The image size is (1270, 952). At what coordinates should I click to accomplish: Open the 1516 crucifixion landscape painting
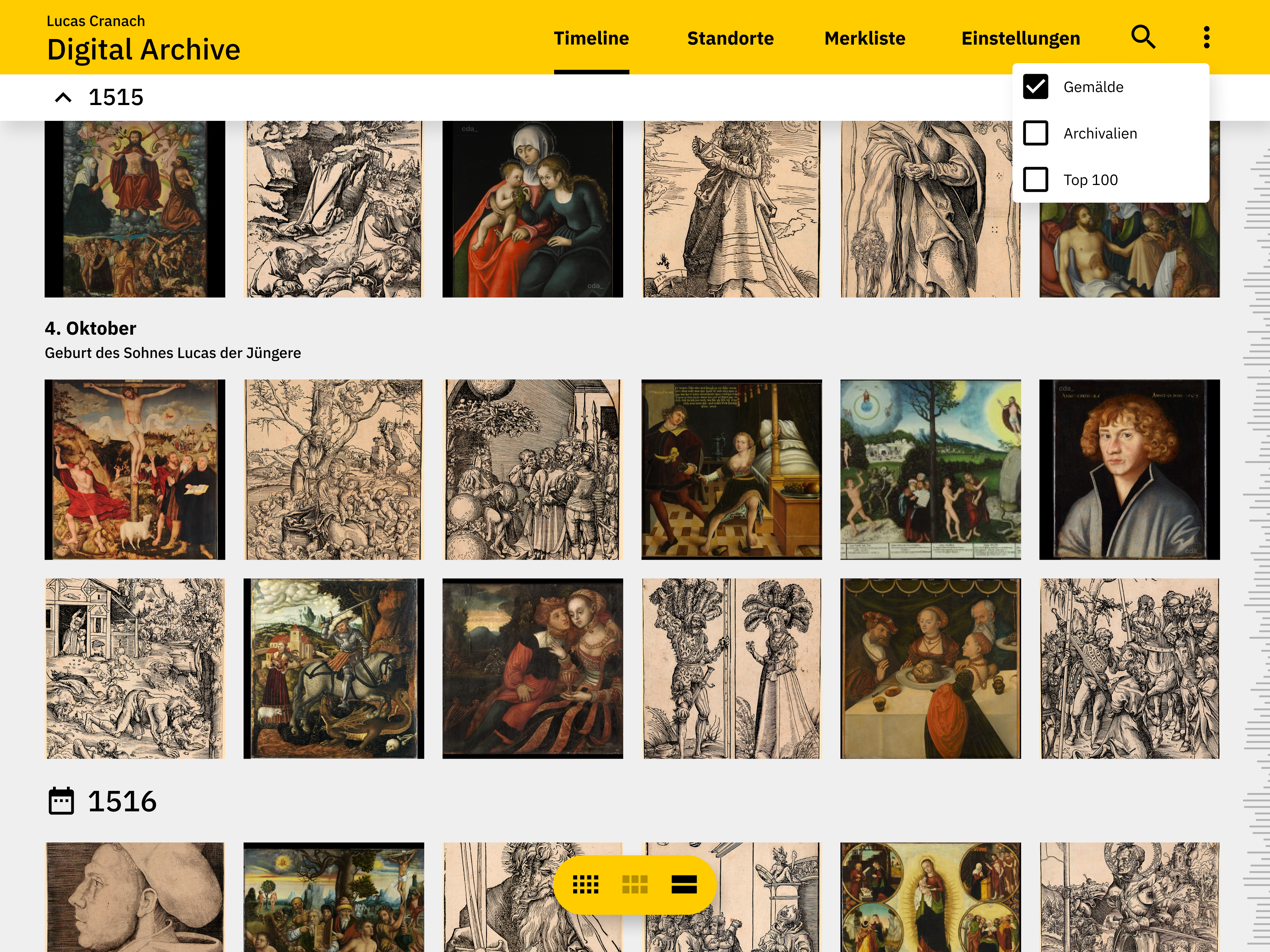coord(333,897)
